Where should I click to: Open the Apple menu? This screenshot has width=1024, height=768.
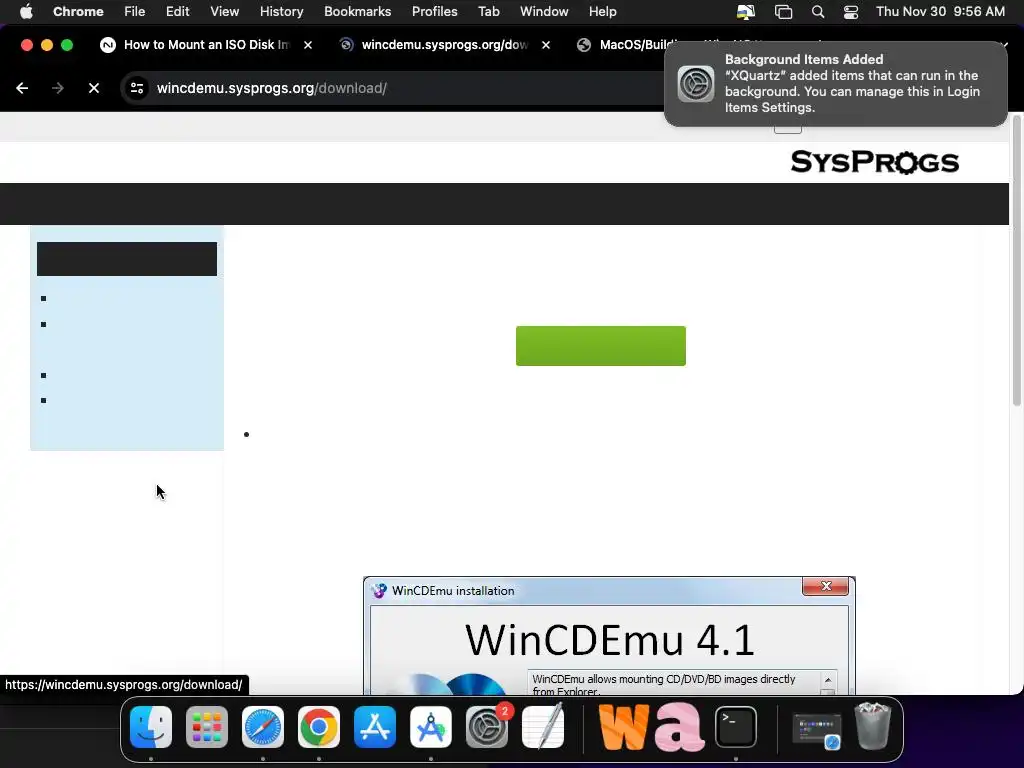point(26,12)
